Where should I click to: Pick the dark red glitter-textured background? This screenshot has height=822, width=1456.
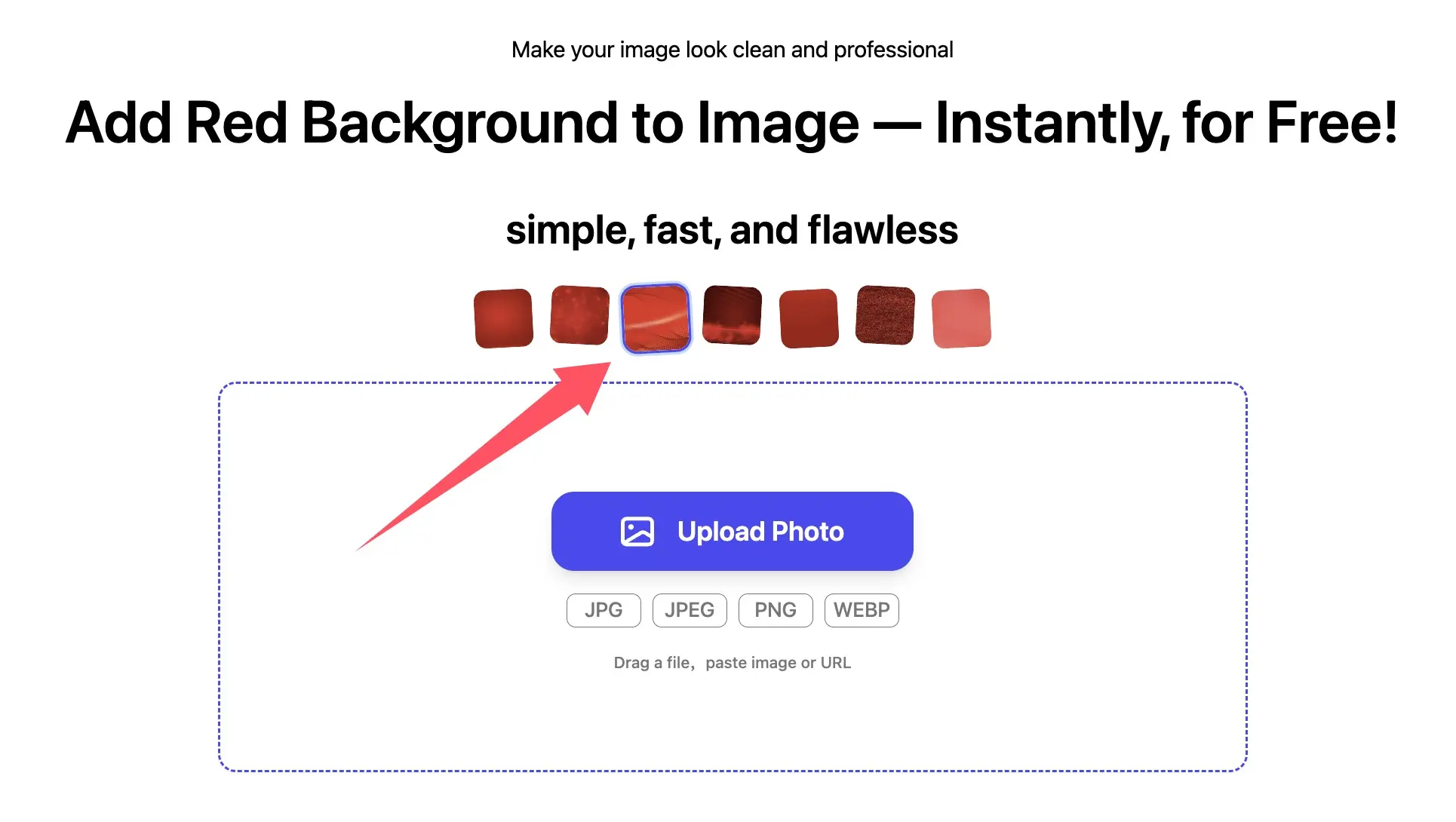[885, 315]
